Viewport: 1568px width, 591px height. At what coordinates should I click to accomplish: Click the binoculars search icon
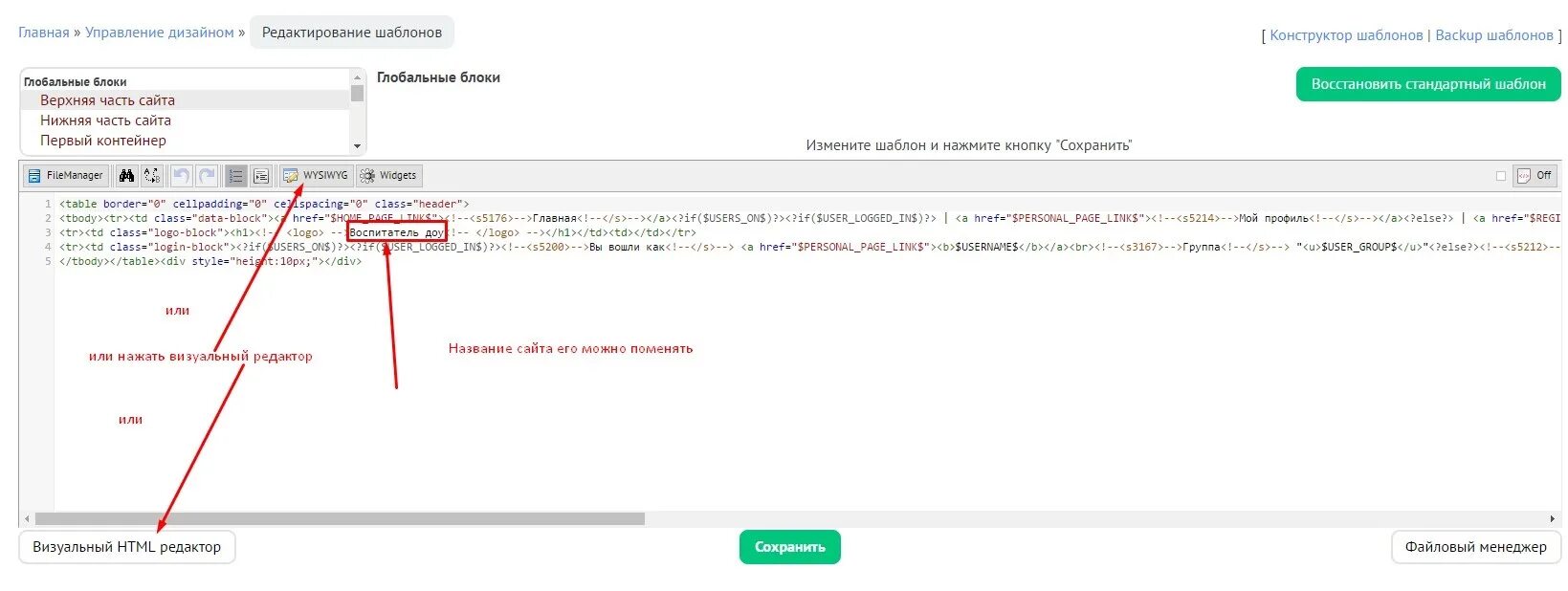coord(126,176)
